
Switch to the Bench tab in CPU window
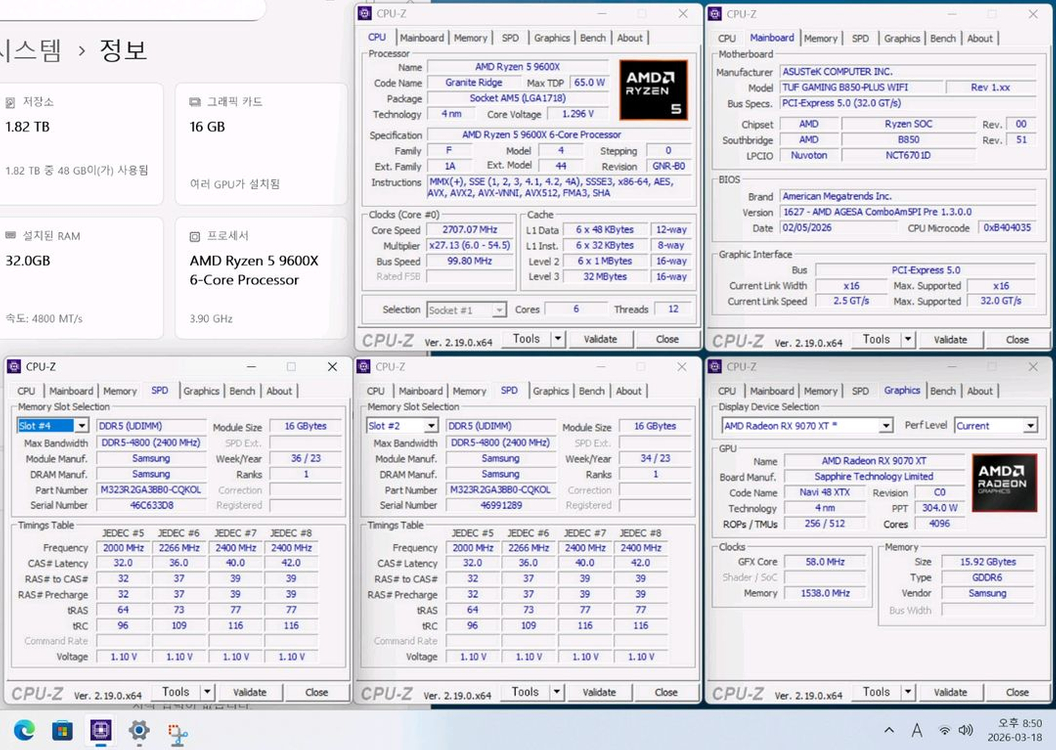pyautogui.click(x=592, y=37)
